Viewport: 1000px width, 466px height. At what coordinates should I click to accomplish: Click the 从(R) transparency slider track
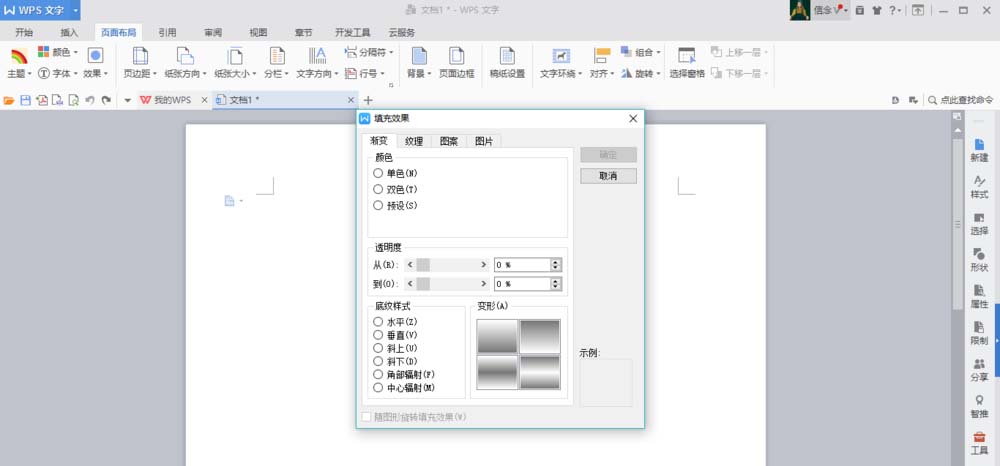(x=449, y=265)
